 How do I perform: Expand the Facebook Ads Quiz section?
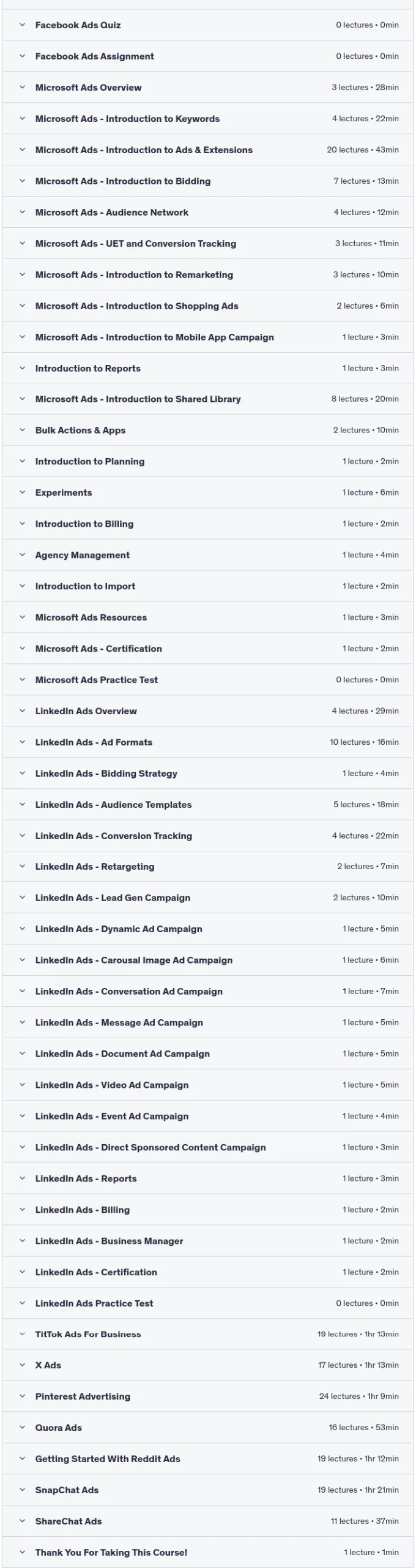tap(207, 25)
